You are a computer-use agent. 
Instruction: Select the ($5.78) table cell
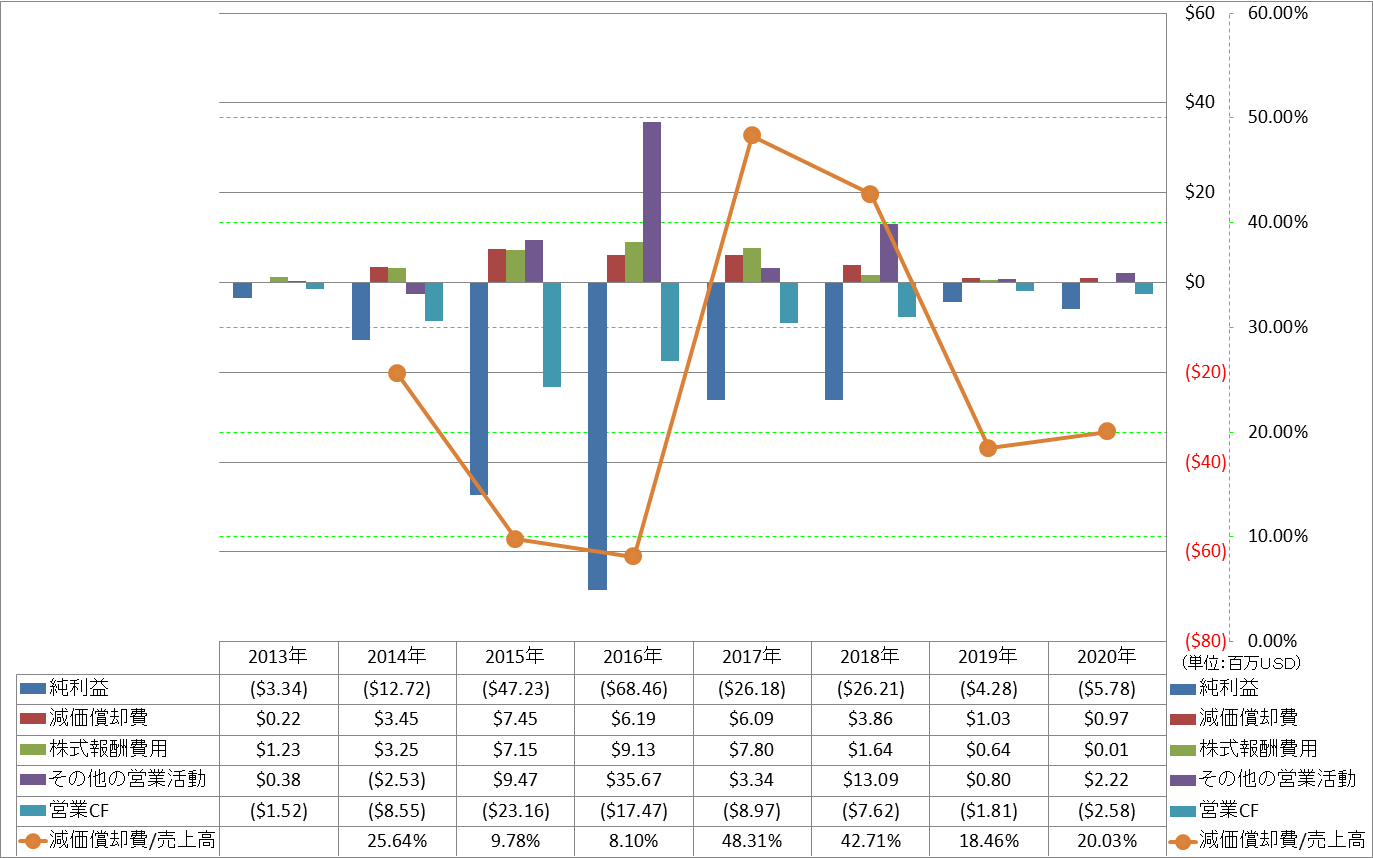[x=1107, y=689]
